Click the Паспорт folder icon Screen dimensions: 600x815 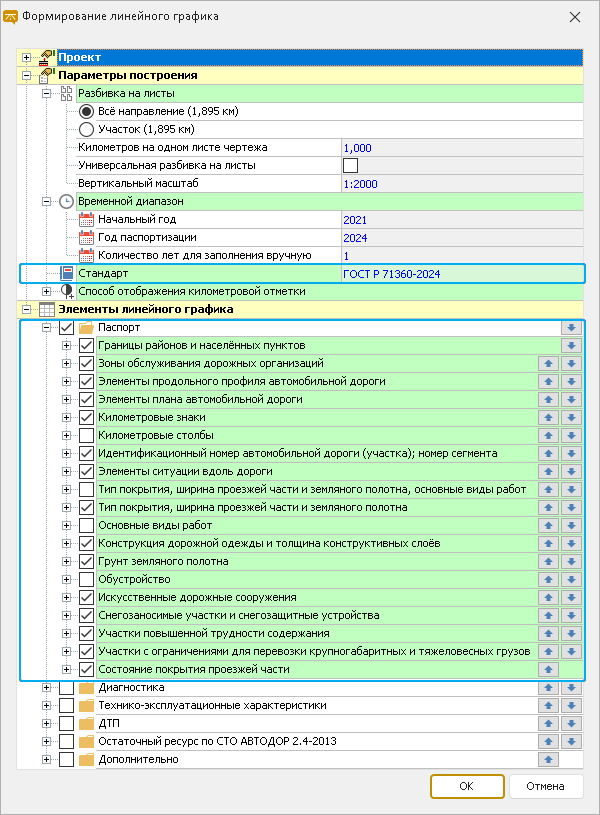click(x=86, y=327)
